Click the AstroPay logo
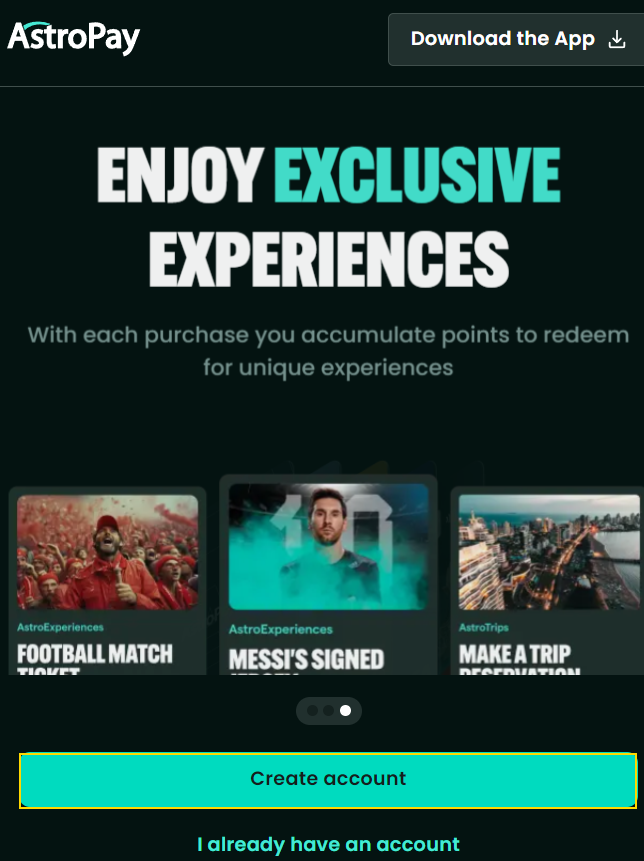Image resolution: width=644 pixels, height=861 pixels. tap(74, 38)
